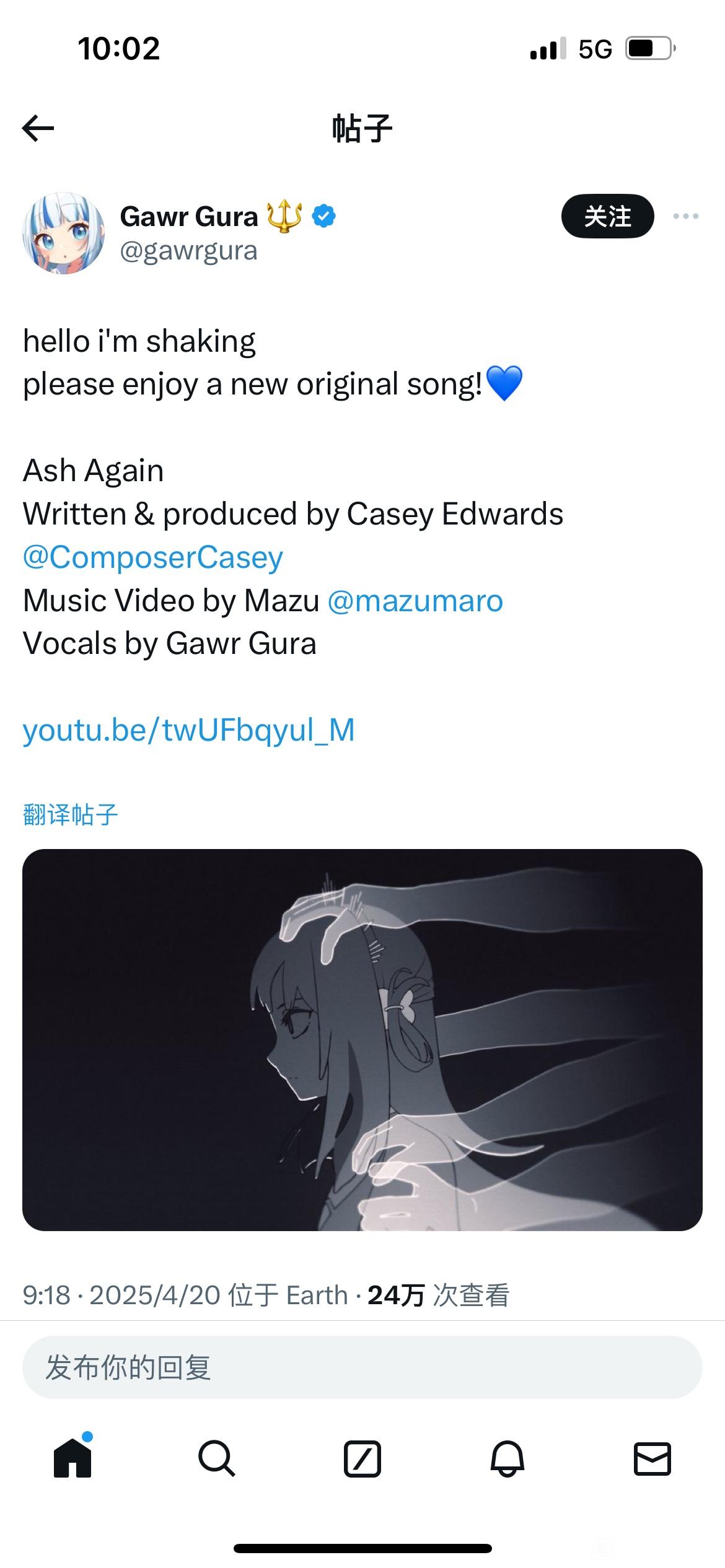Open the Notifications bell icon
Viewport: 725px width, 1568px height.
[507, 1458]
